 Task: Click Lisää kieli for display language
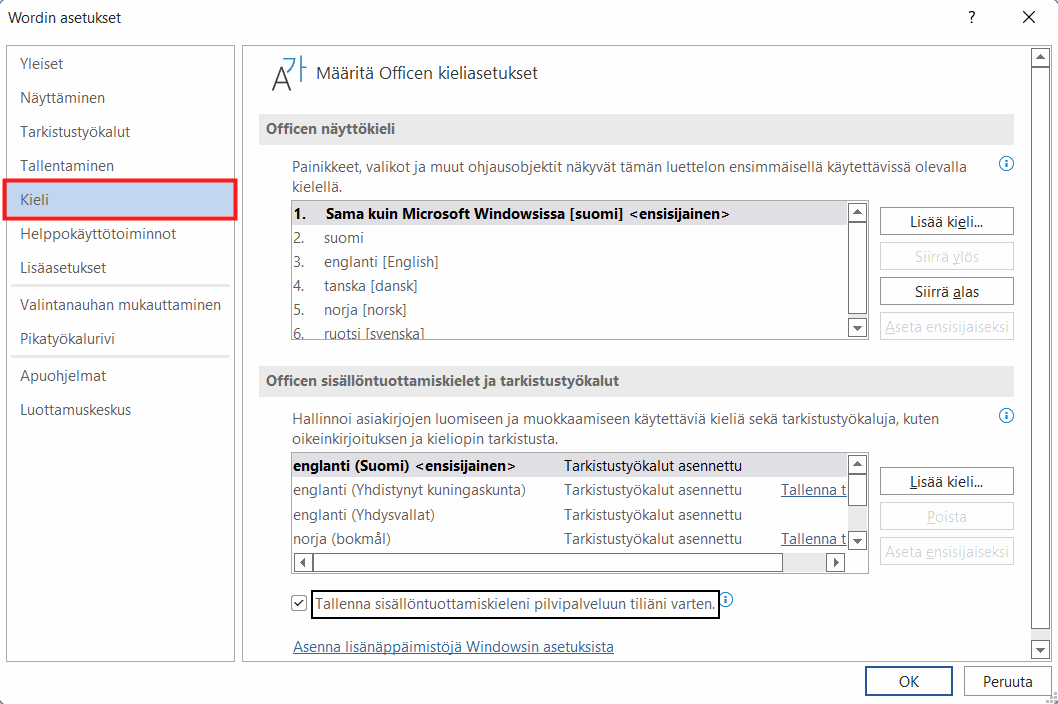coord(947,221)
